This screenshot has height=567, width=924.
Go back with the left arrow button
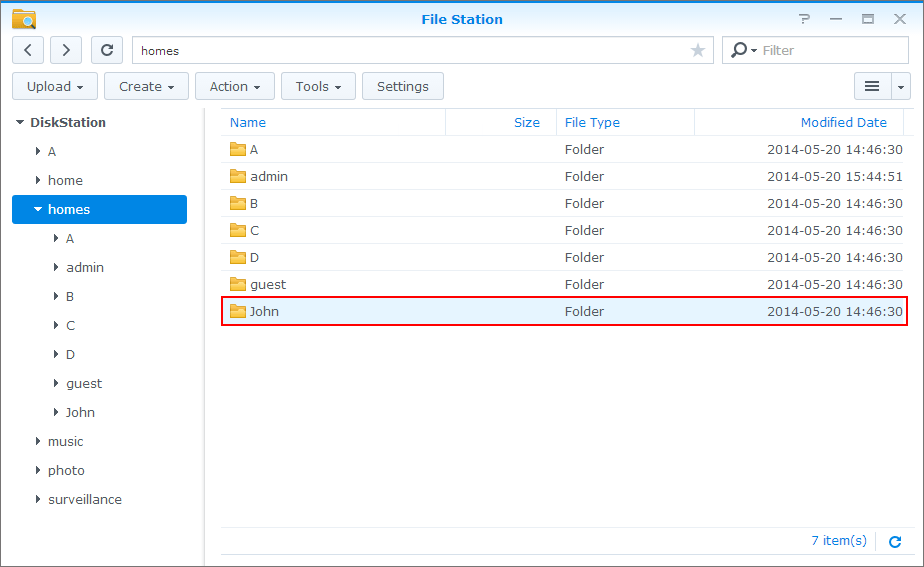pyautogui.click(x=28, y=50)
